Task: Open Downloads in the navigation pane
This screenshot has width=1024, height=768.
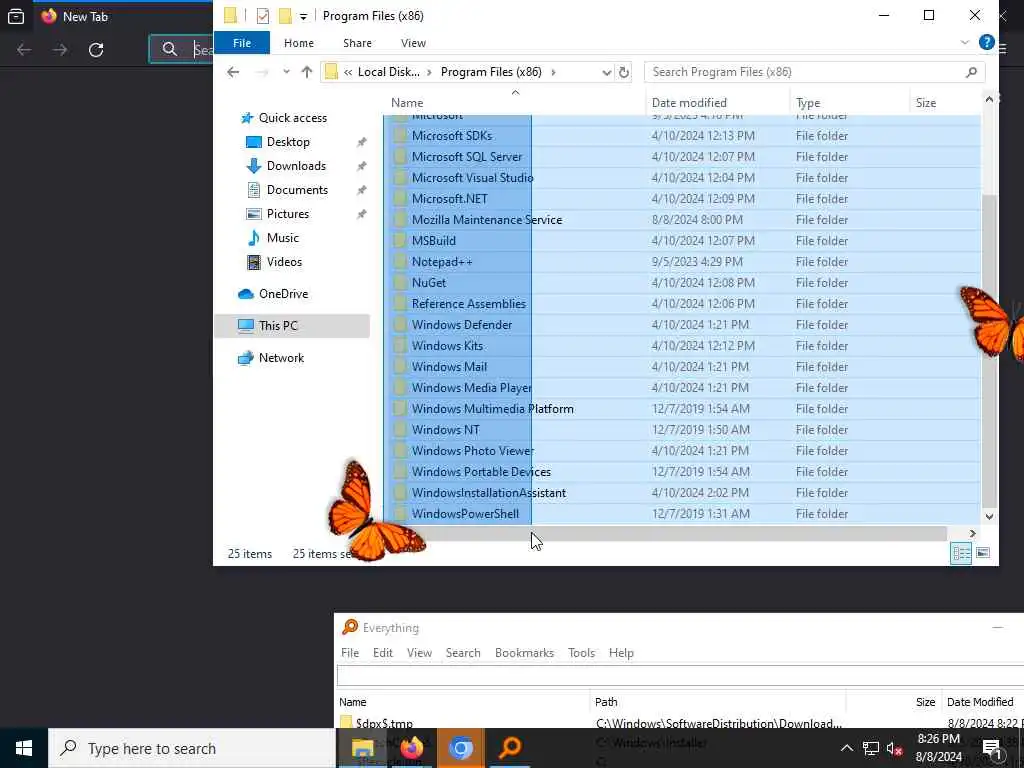Action: pyautogui.click(x=296, y=166)
